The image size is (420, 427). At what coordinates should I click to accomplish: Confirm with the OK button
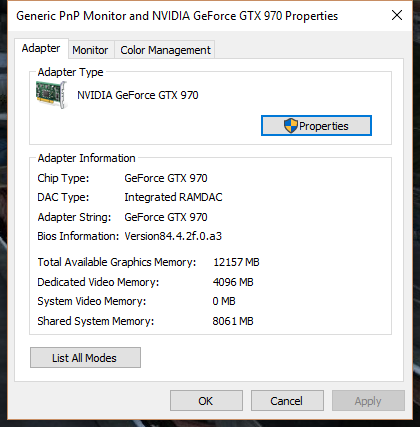[206, 401]
